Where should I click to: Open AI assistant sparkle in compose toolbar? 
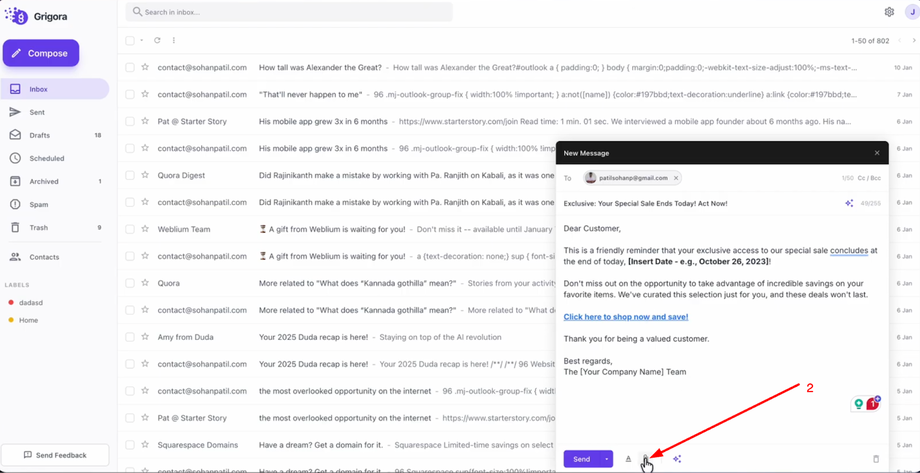point(677,459)
